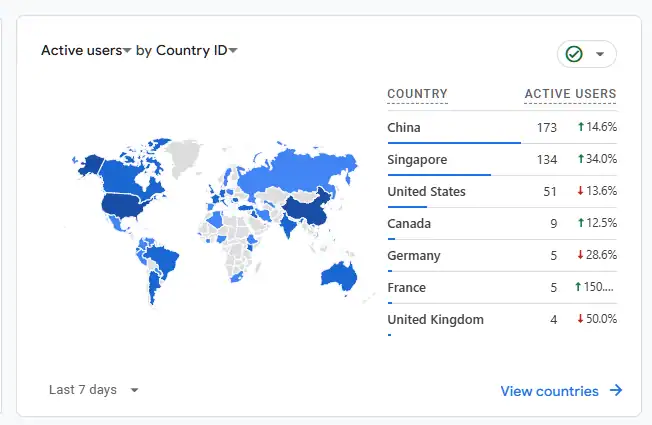Viewport: 652px width, 425px height.
Task: Click Australia on the world map
Action: [x=338, y=276]
